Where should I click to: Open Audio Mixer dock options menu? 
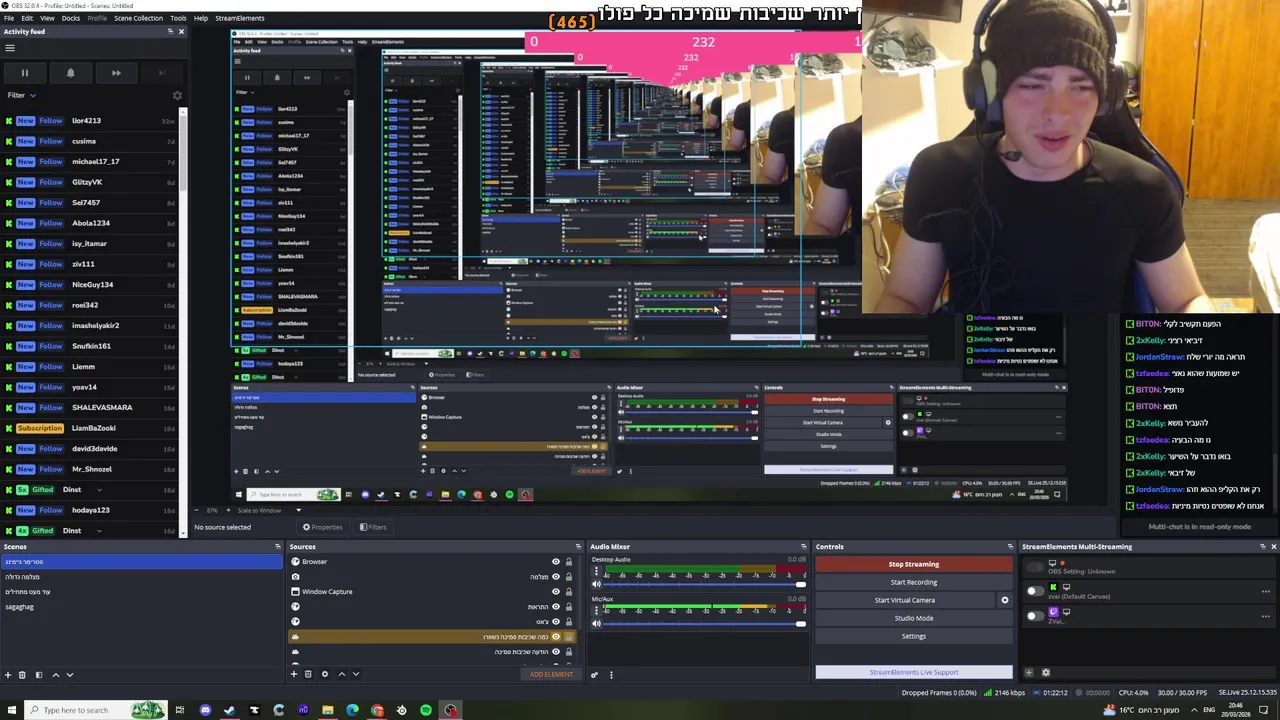coord(611,675)
